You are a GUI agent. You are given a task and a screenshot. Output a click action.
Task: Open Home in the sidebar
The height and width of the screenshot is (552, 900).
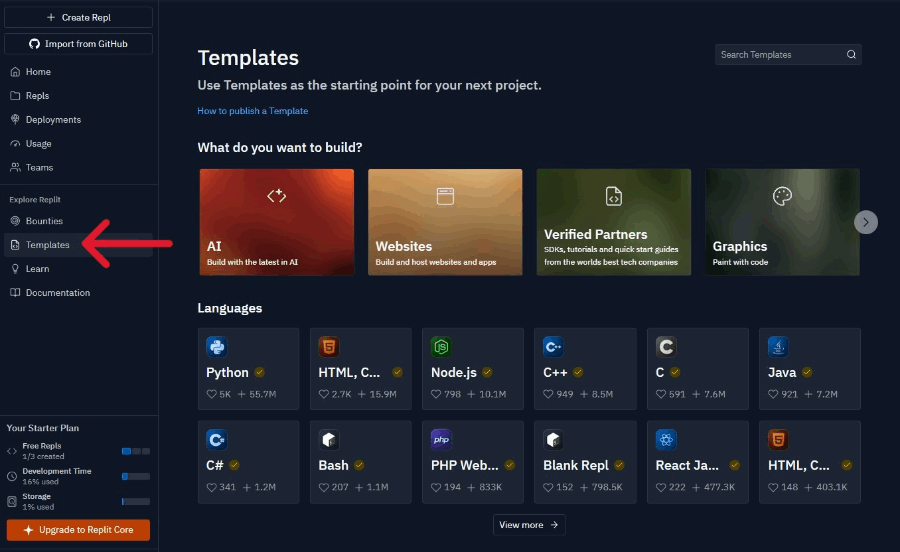coord(79,72)
